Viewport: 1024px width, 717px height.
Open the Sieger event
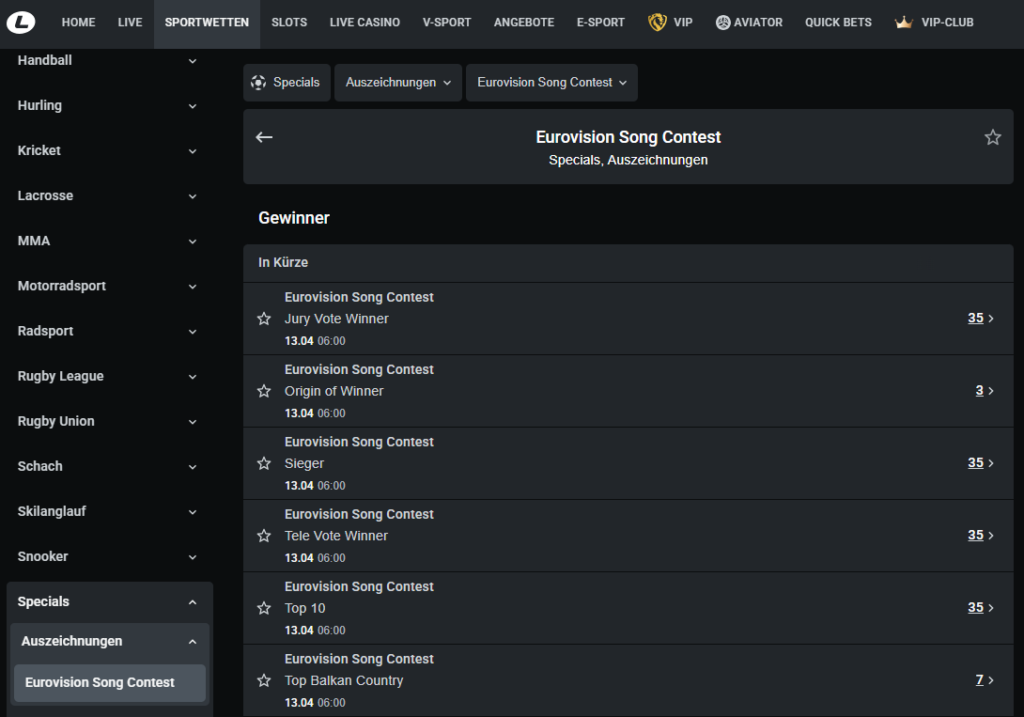point(628,464)
